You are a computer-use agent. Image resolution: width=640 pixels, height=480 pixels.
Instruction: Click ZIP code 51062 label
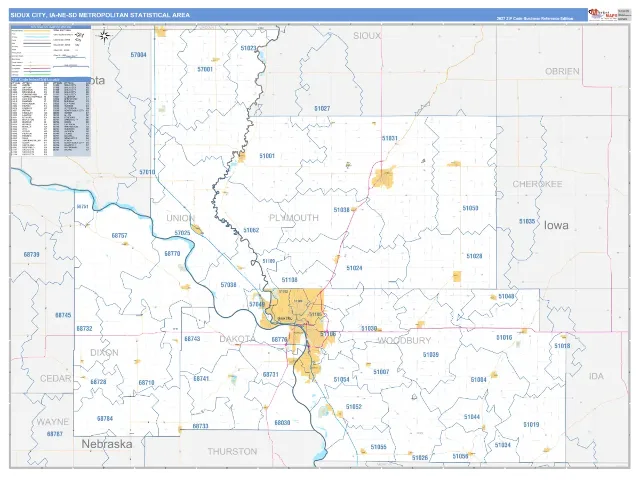[251, 230]
